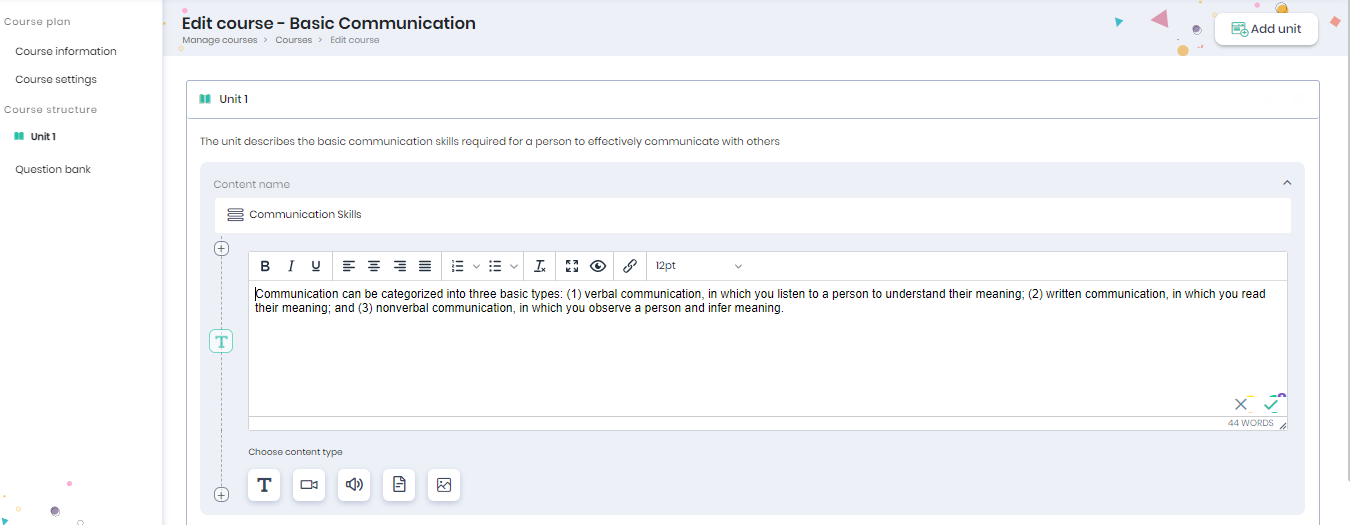Open Question bank in sidebar
This screenshot has width=1350, height=525.
[x=53, y=169]
